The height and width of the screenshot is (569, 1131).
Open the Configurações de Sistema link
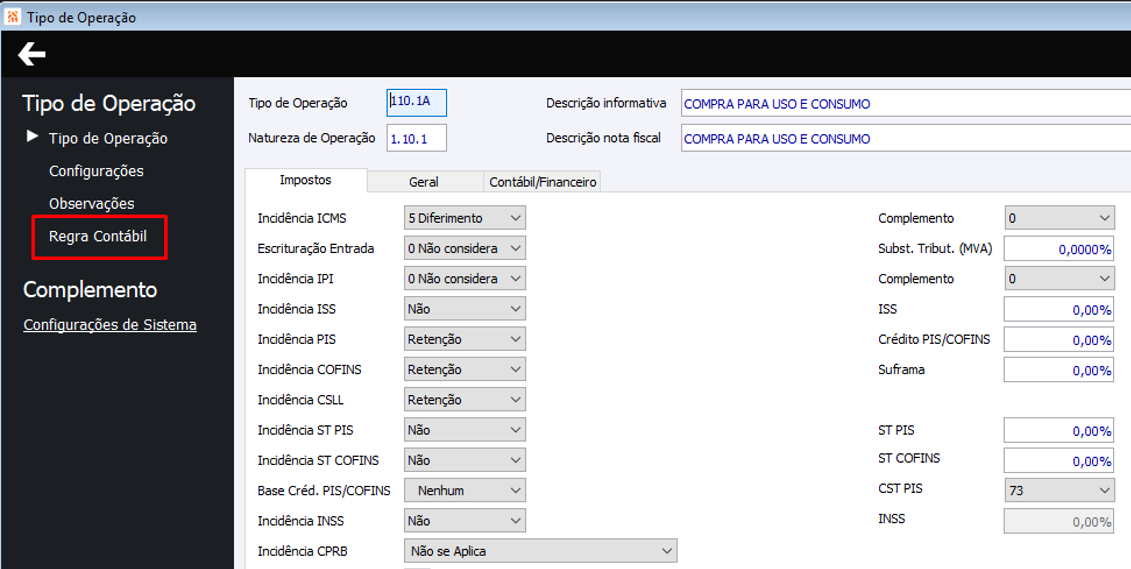pyautogui.click(x=110, y=325)
